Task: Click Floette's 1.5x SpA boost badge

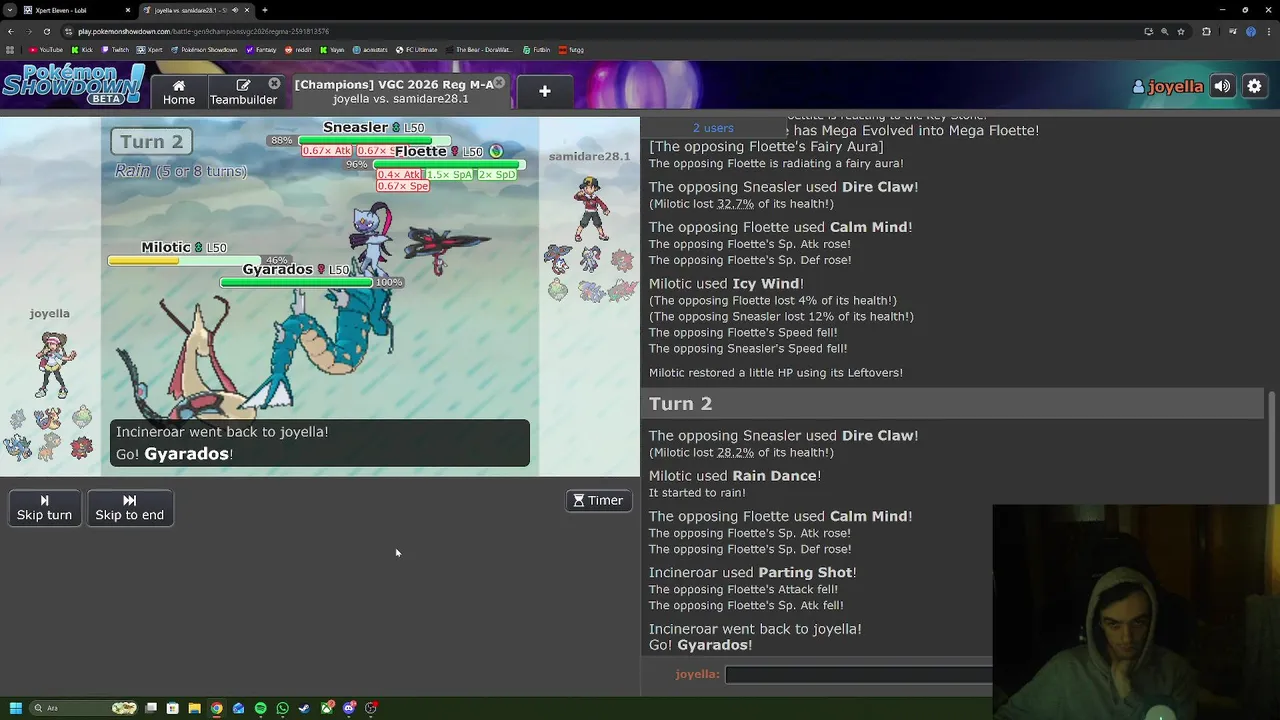Action: [448, 175]
